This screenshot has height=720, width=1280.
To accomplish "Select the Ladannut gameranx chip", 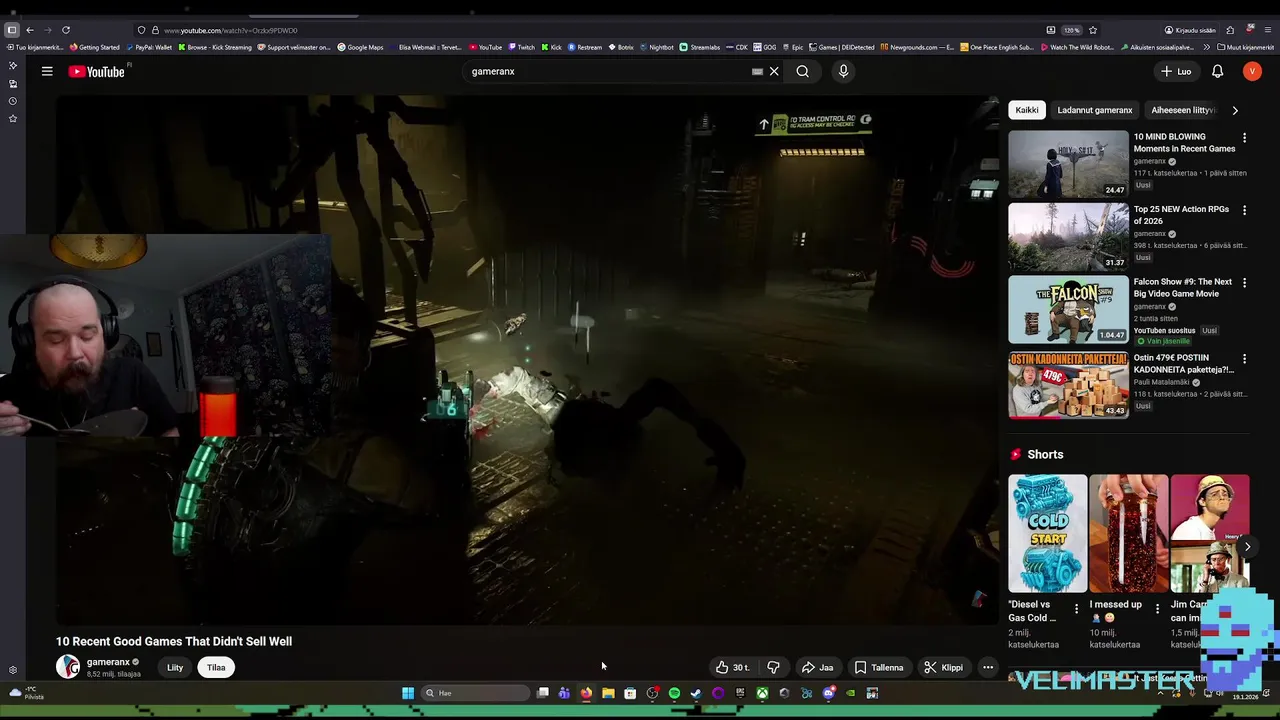I will click(x=1095, y=110).
